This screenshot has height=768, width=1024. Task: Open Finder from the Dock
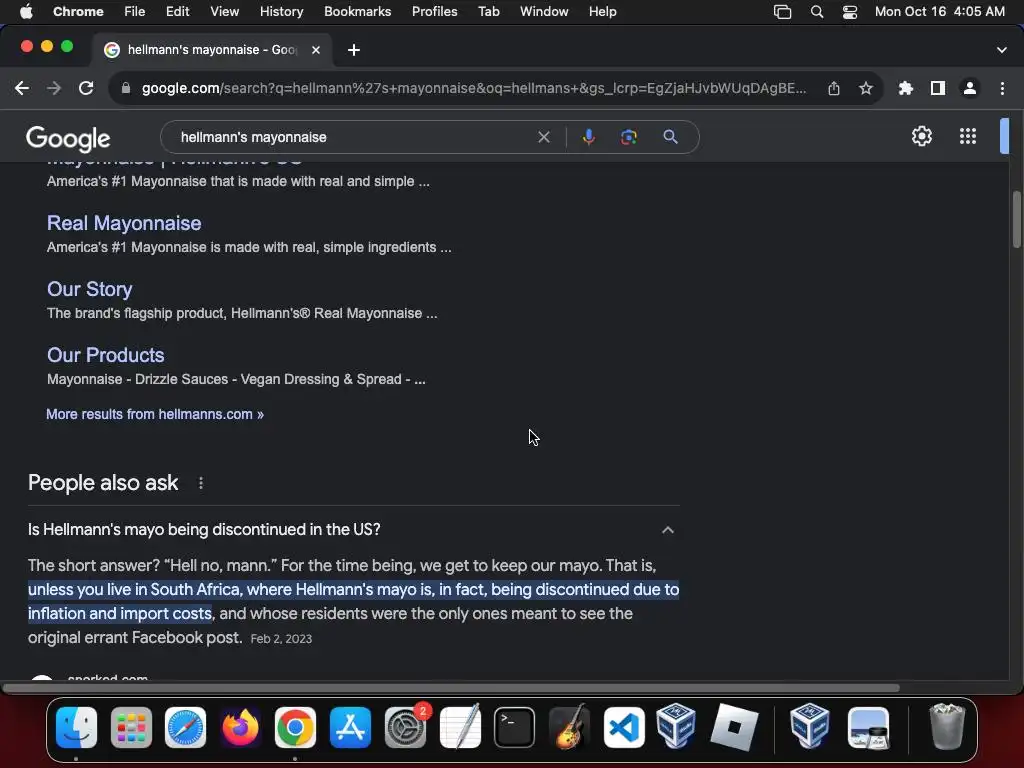pyautogui.click(x=76, y=727)
